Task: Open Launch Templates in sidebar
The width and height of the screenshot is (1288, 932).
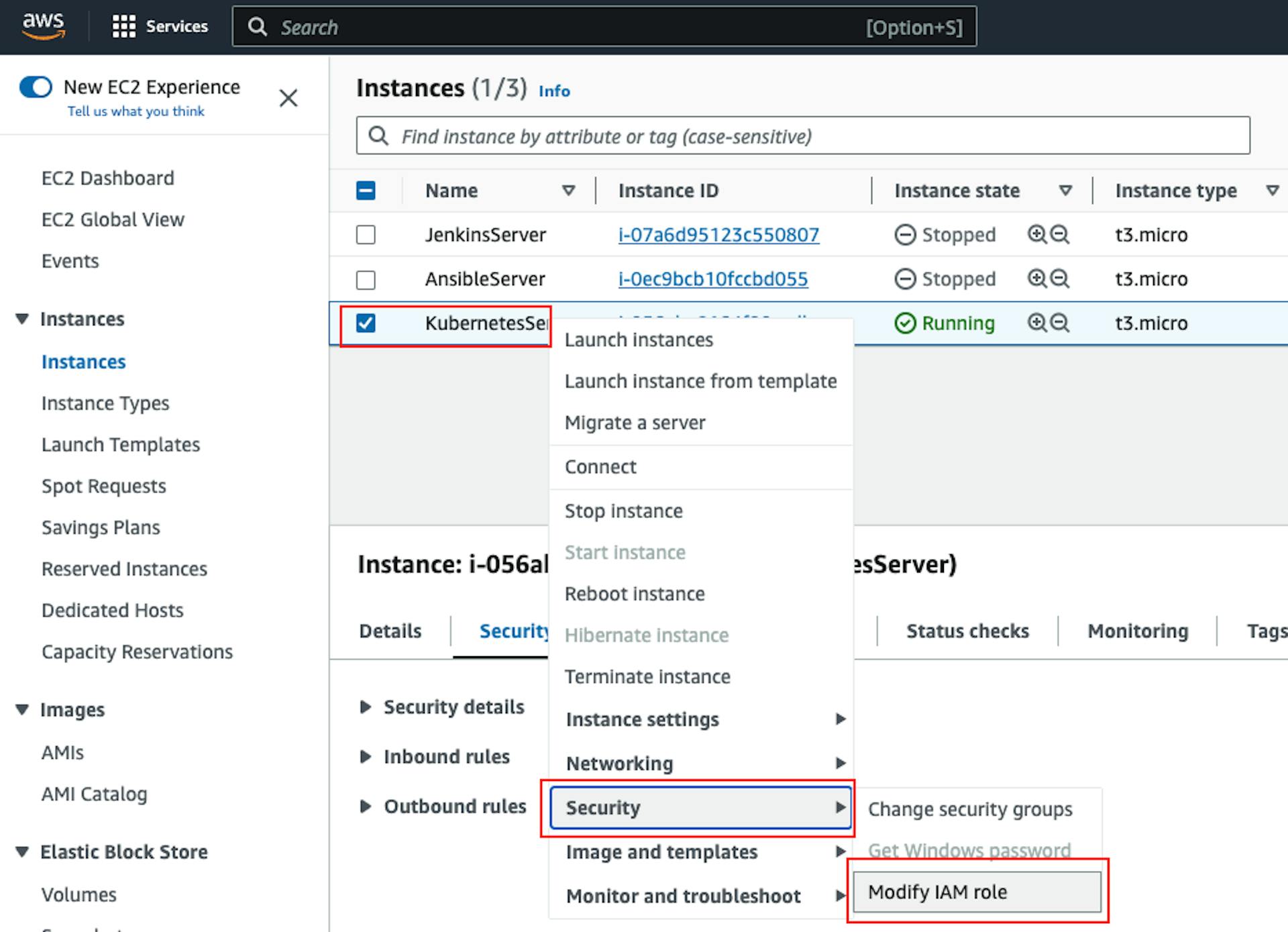Action: tap(121, 445)
